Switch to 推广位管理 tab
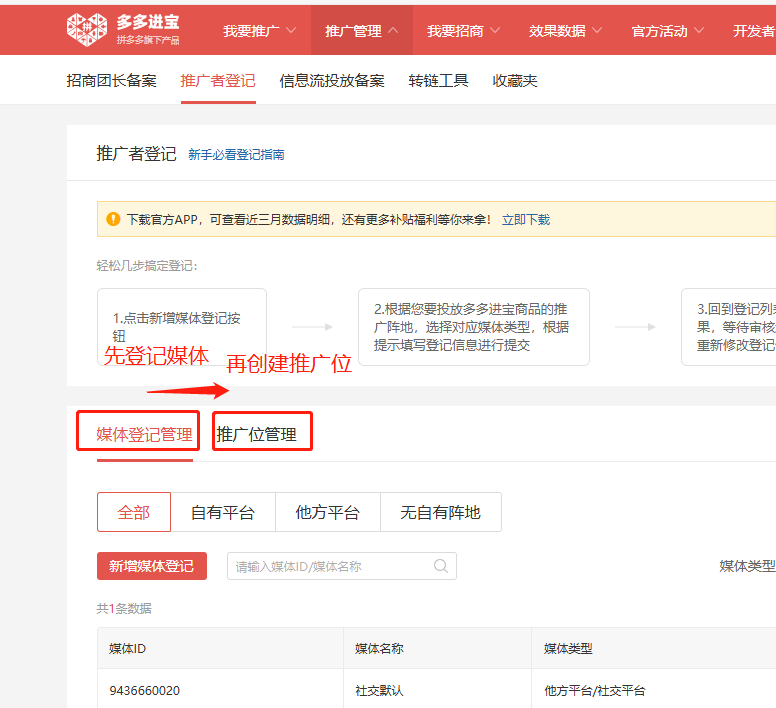776x708 pixels. [257, 434]
